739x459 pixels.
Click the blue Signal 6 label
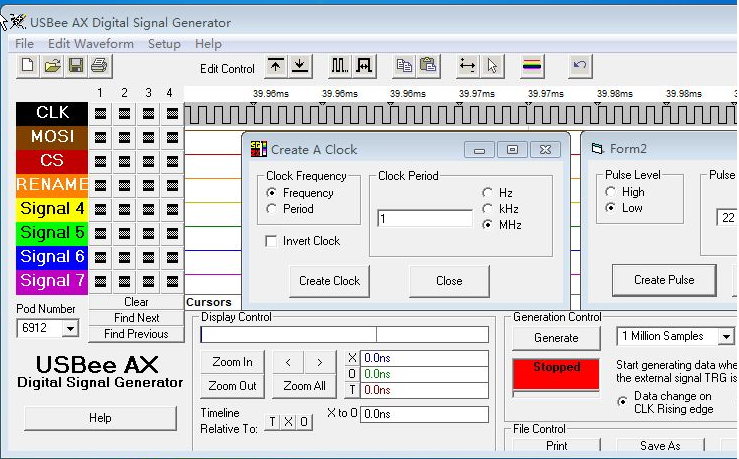click(x=52, y=257)
